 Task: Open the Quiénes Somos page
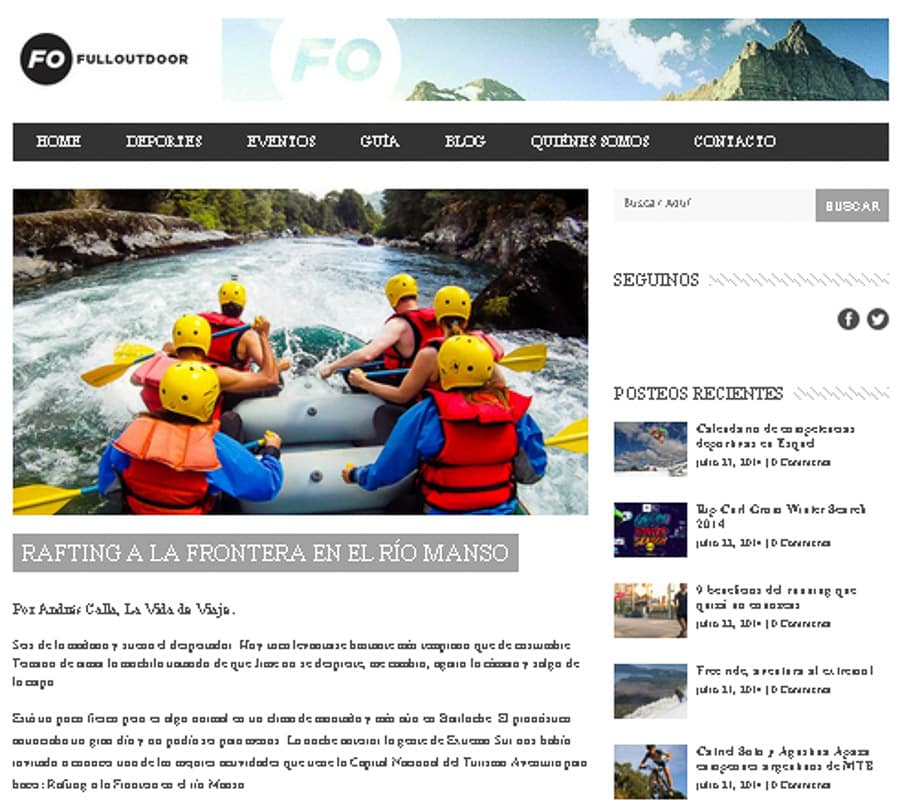(x=589, y=141)
